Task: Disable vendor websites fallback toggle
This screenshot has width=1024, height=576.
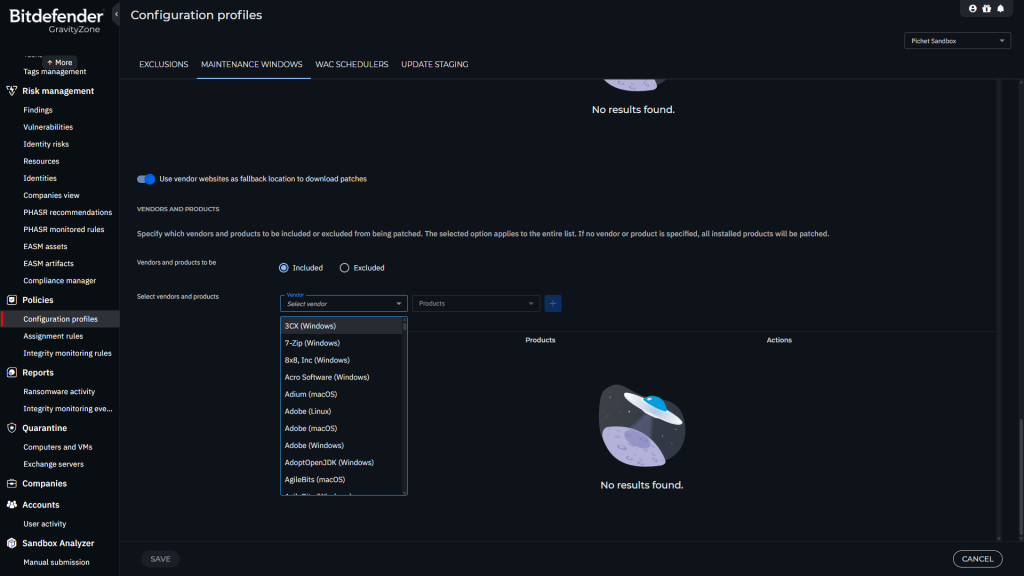Action: coord(147,179)
